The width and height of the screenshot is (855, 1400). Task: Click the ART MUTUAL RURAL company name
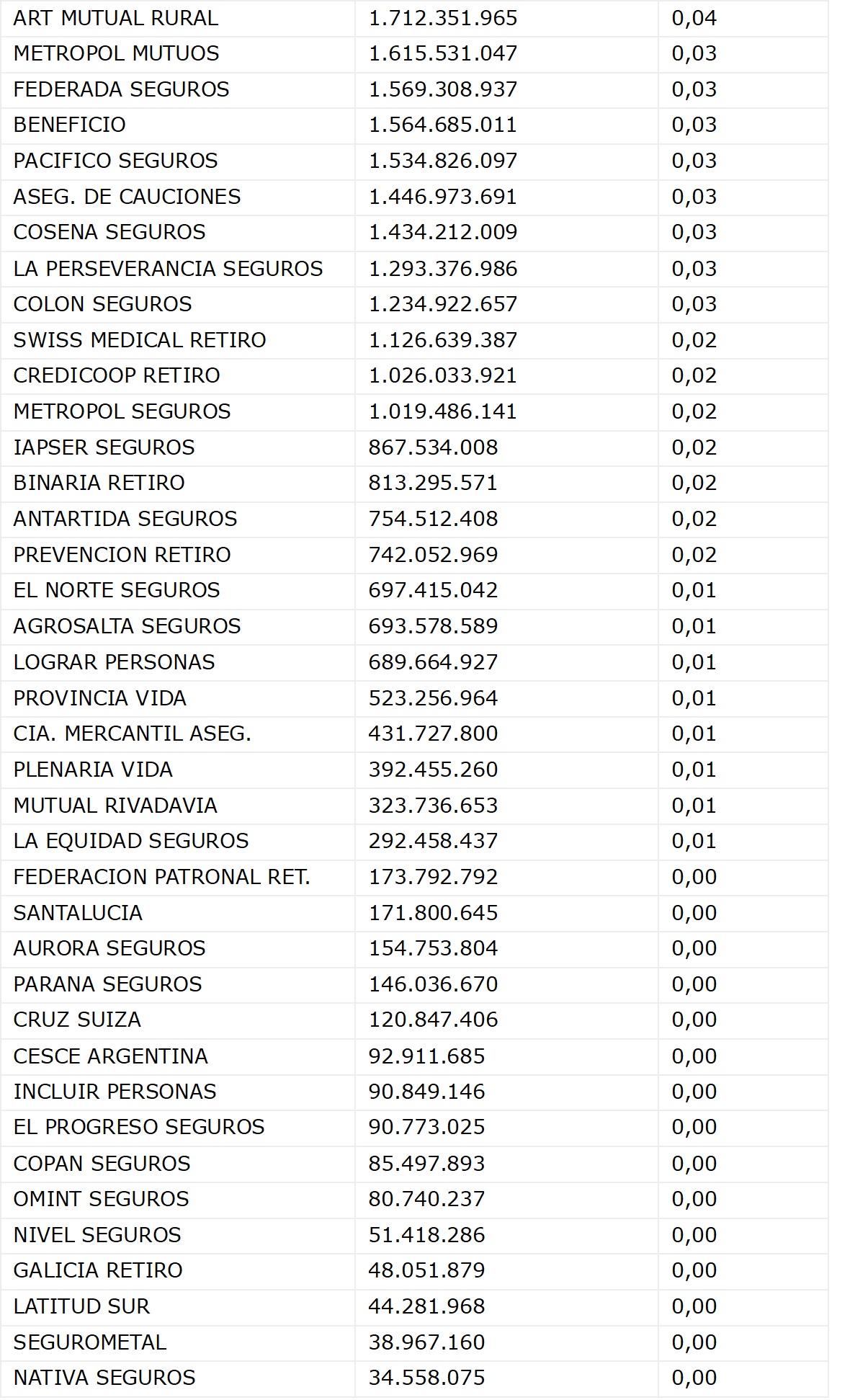[x=115, y=18]
